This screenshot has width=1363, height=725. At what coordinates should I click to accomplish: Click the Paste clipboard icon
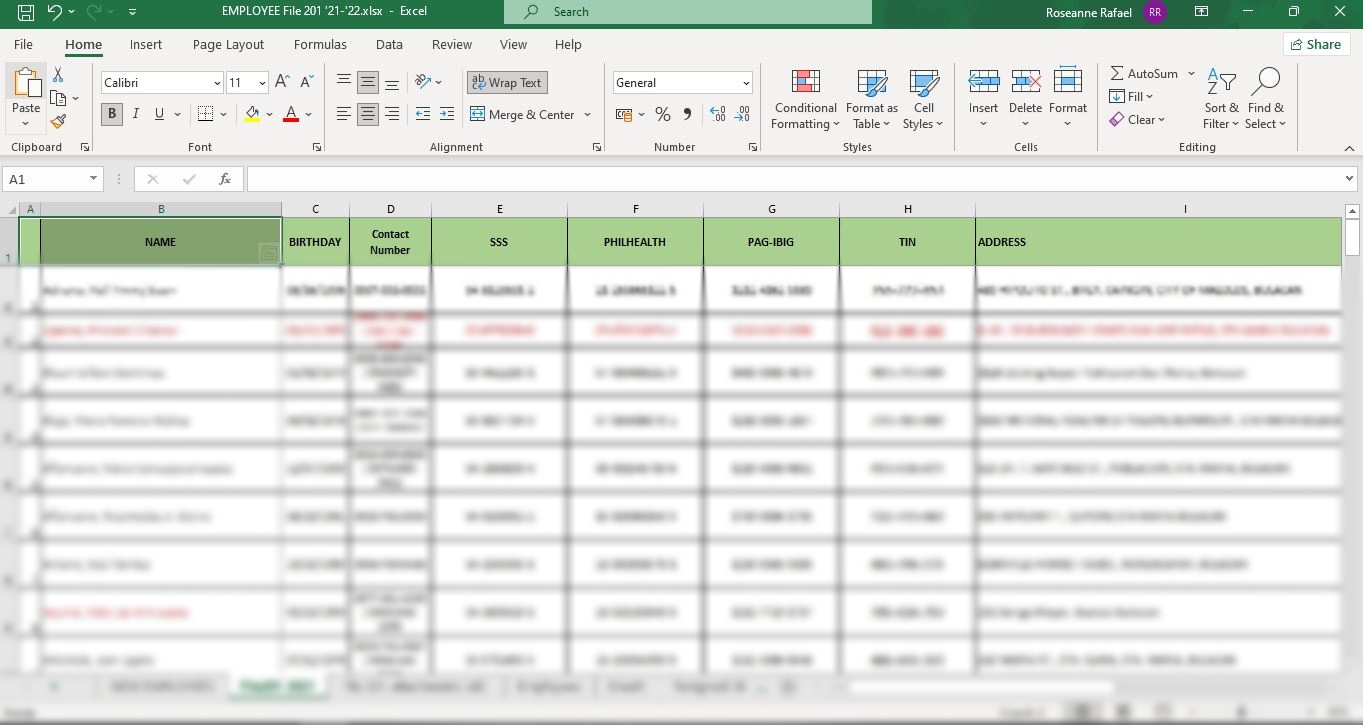coord(26,84)
